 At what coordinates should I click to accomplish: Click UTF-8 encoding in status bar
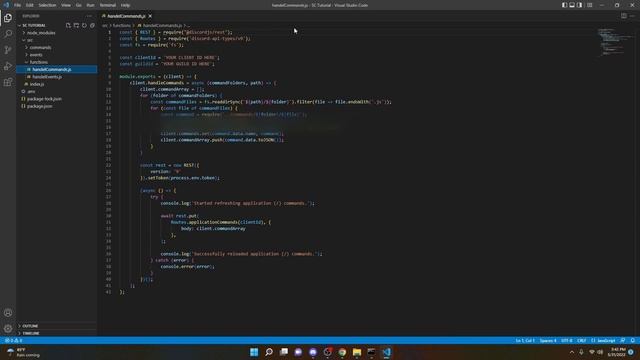point(567,340)
